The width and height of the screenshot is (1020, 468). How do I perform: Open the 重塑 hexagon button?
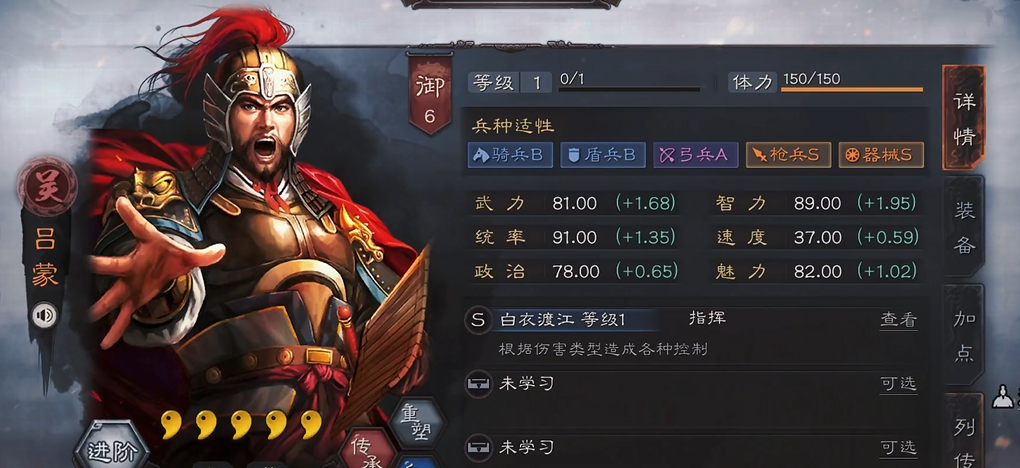418,424
